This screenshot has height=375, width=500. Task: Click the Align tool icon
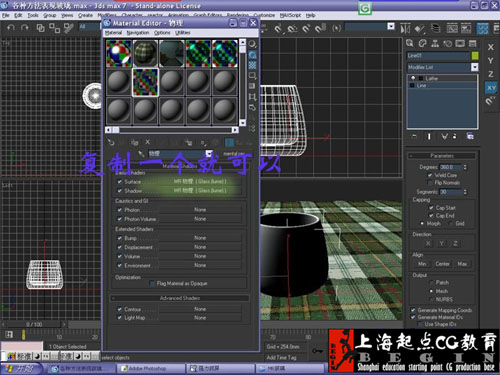click(420, 29)
